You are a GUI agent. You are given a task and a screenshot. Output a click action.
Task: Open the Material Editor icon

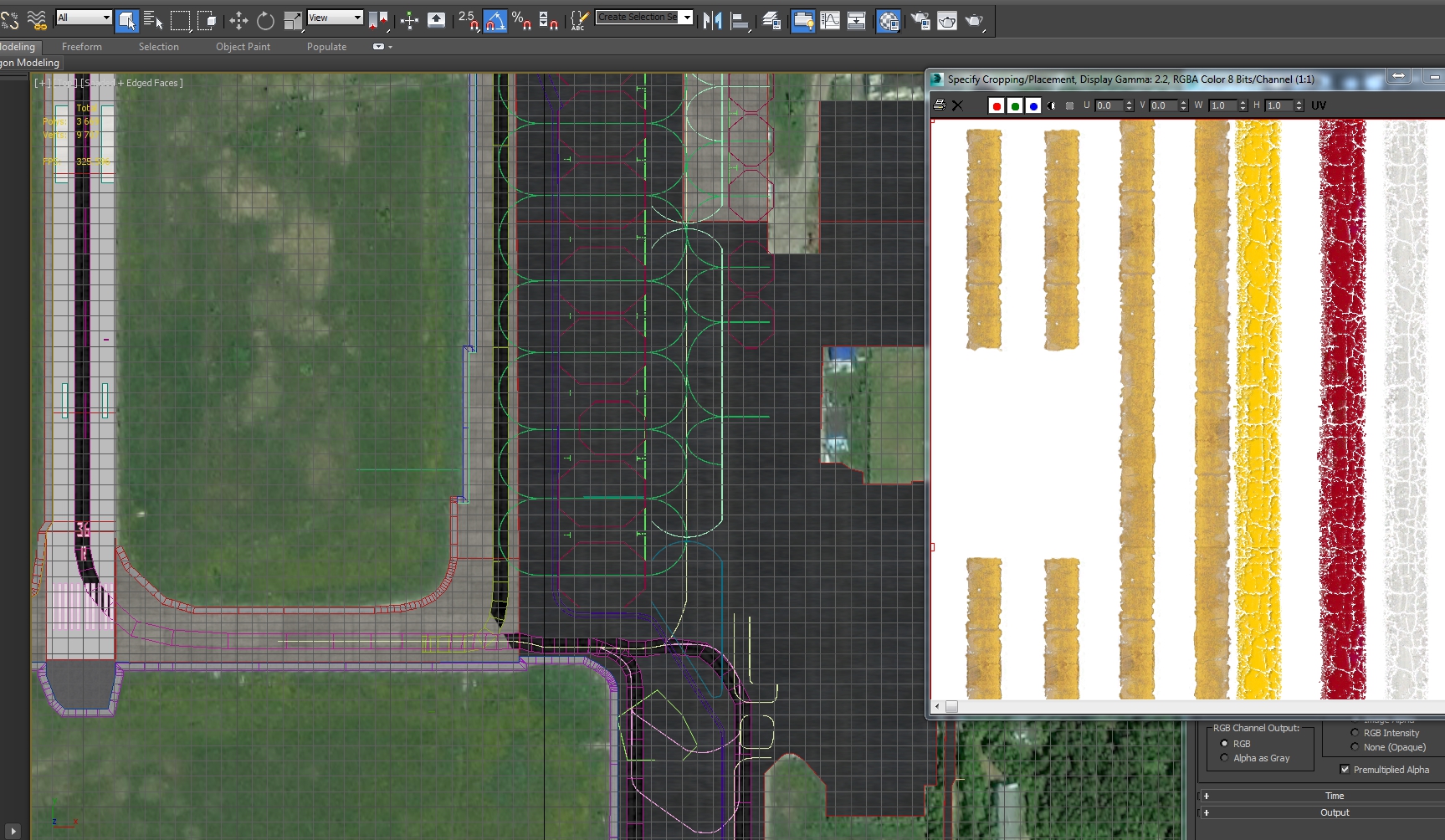coord(889,21)
